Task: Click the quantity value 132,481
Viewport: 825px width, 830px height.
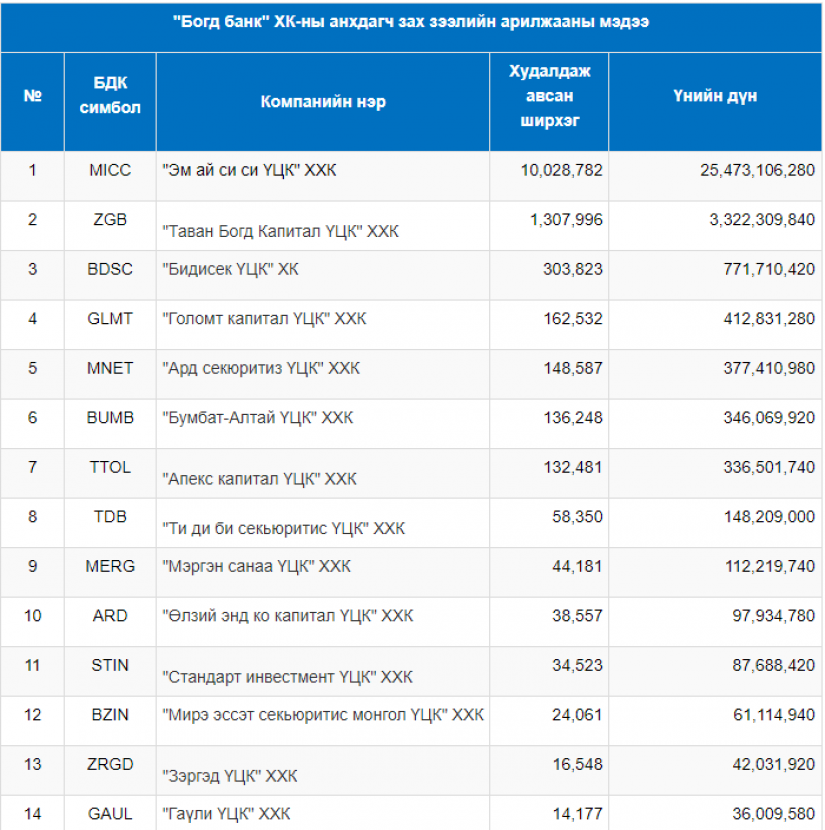Action: [x=573, y=467]
